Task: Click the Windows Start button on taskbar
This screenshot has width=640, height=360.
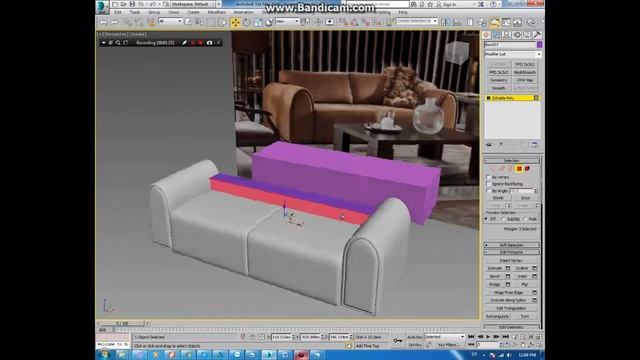Action: [104, 355]
